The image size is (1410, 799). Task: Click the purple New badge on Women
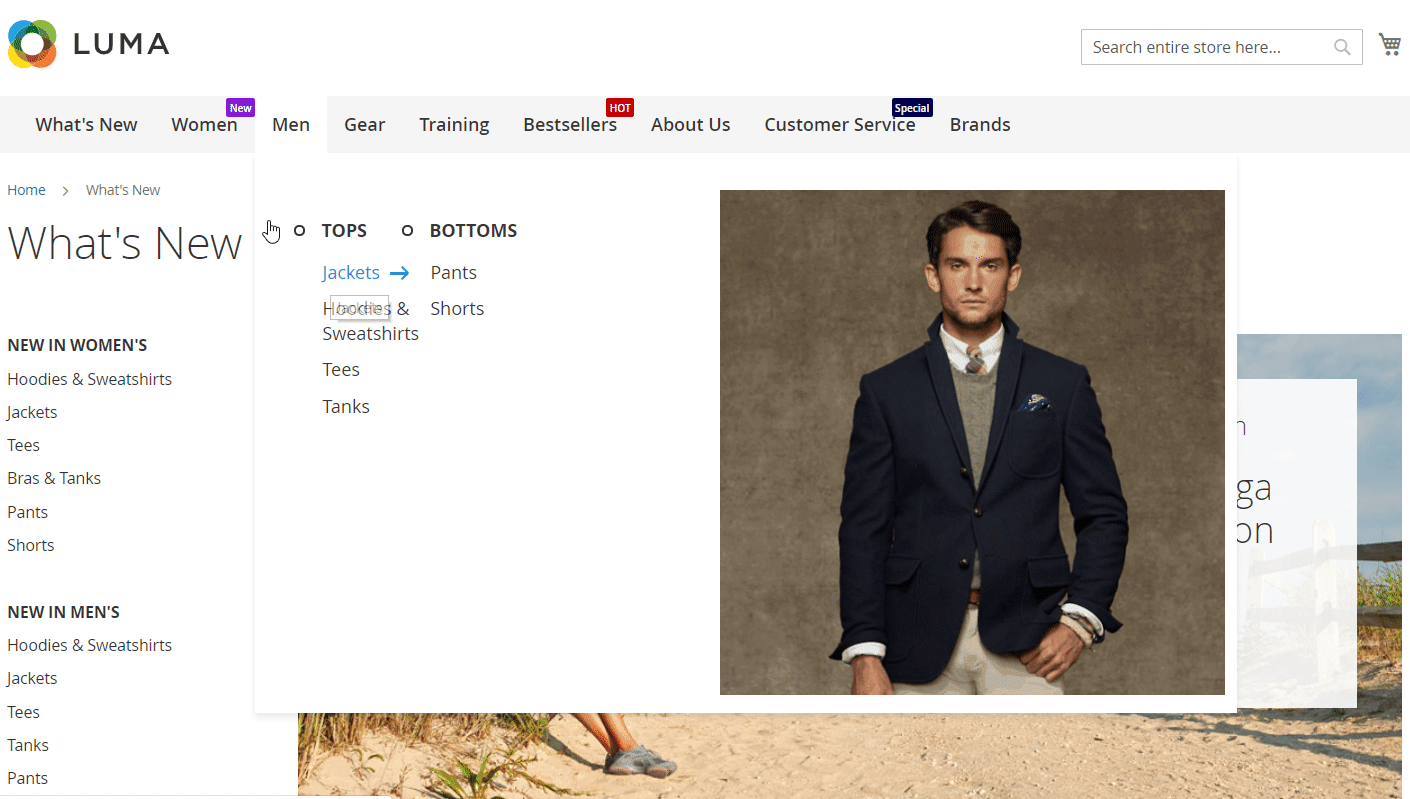tap(241, 108)
